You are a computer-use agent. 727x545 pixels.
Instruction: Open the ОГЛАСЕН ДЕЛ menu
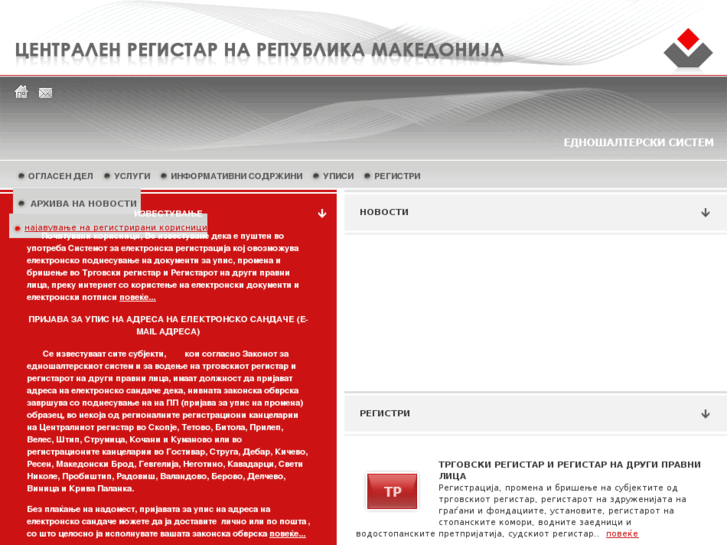coord(60,176)
